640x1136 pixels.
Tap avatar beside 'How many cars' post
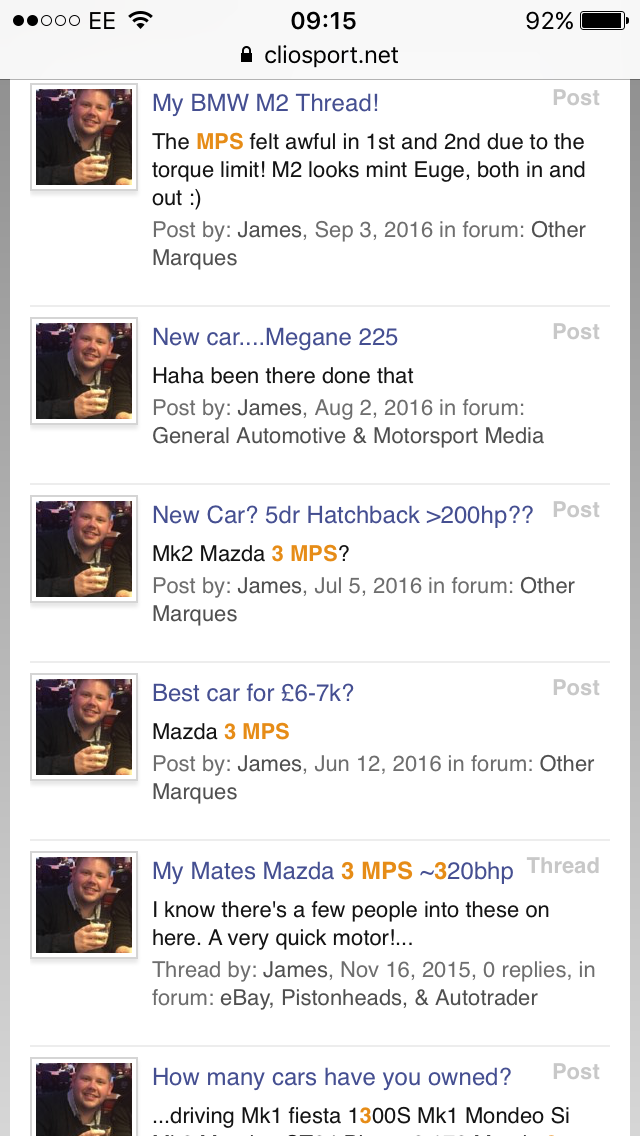84,1100
